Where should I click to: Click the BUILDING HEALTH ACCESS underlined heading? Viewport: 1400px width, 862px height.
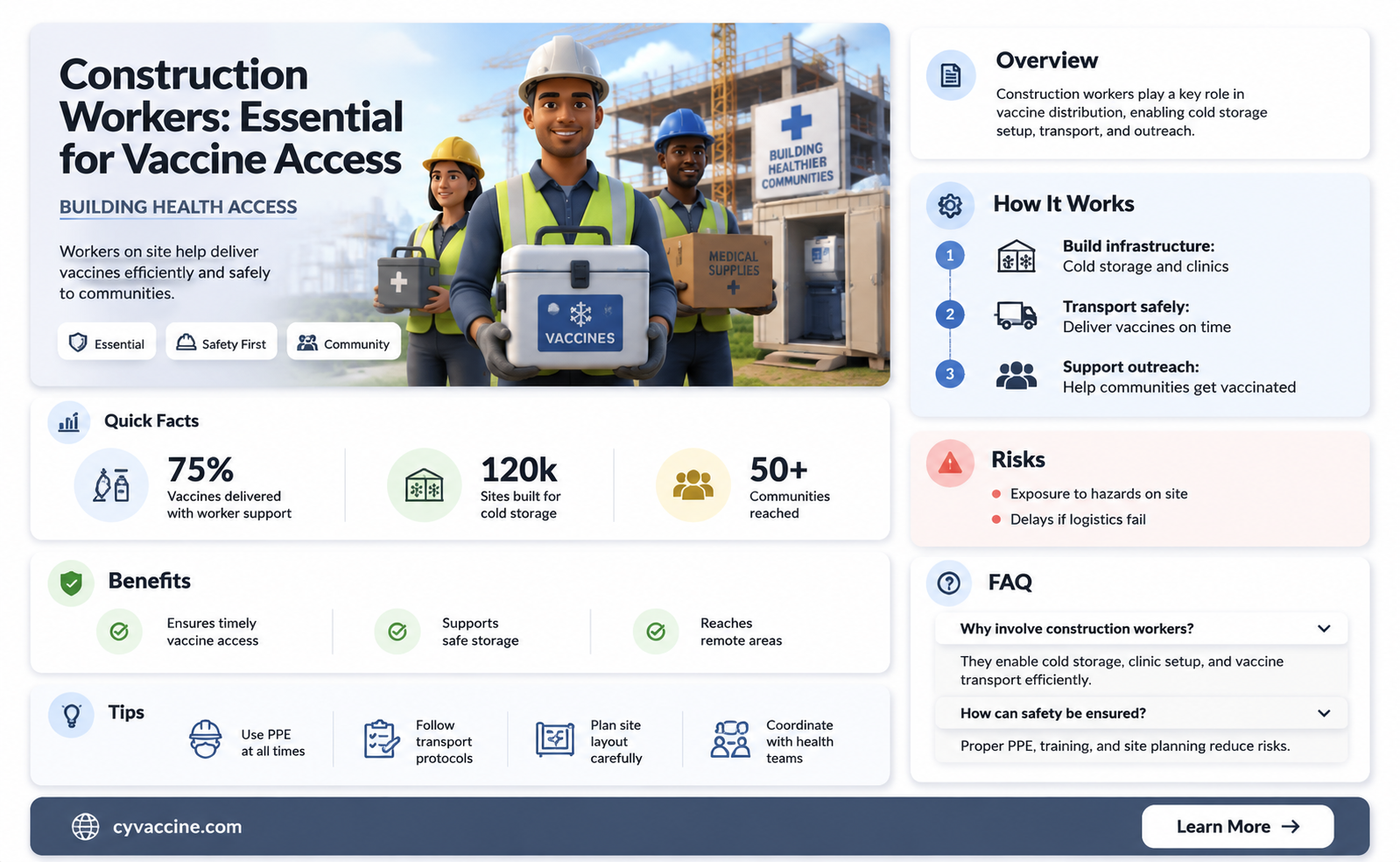(x=178, y=207)
